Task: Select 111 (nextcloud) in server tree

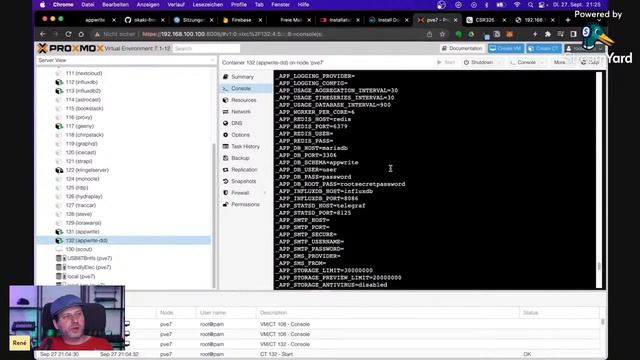Action: (84, 73)
